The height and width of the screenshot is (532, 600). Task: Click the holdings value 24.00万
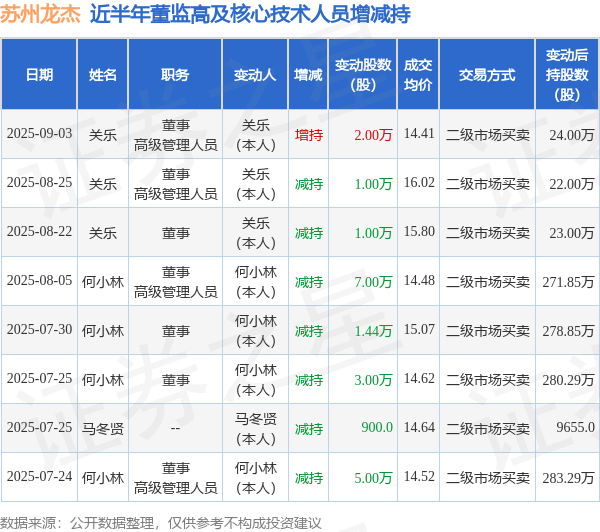click(572, 135)
